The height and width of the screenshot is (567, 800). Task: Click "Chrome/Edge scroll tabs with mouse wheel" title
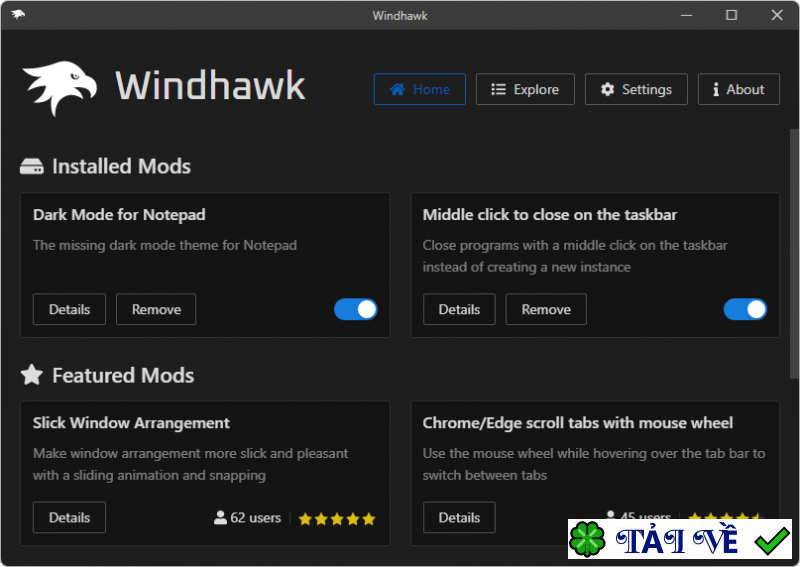pyautogui.click(x=578, y=423)
